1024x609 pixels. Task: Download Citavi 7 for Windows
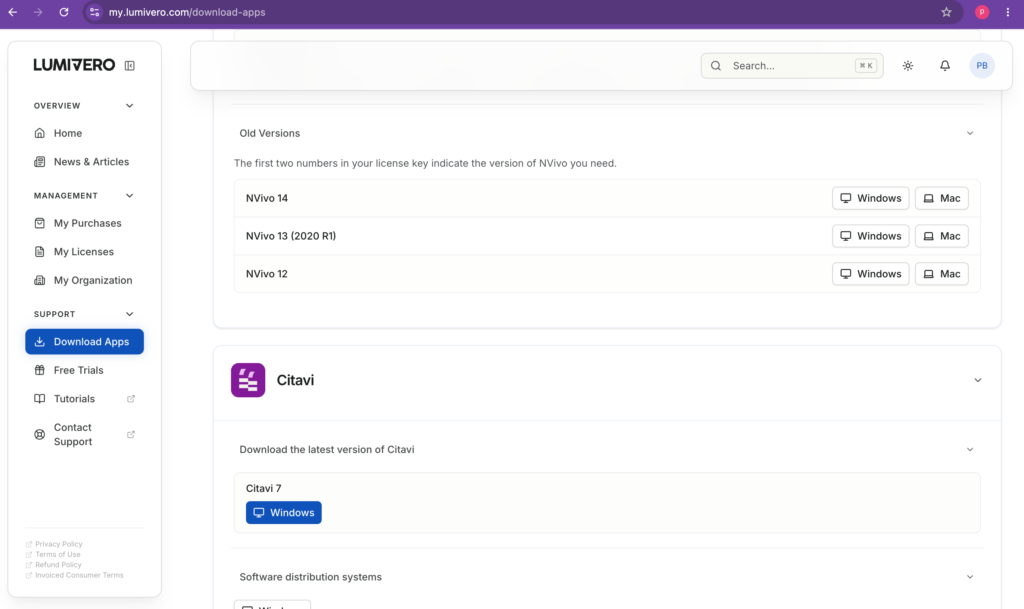283,512
